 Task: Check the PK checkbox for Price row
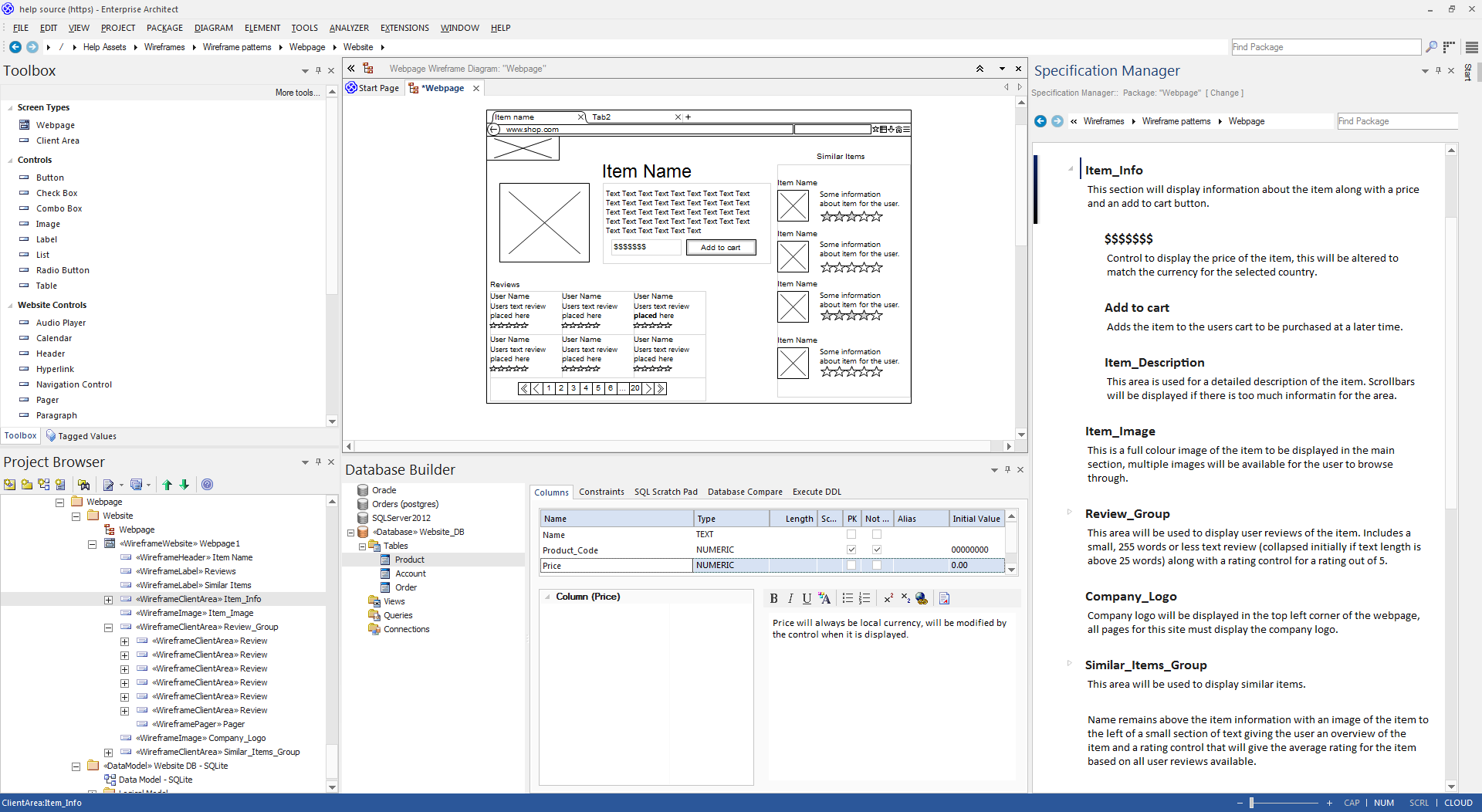pyautogui.click(x=851, y=565)
